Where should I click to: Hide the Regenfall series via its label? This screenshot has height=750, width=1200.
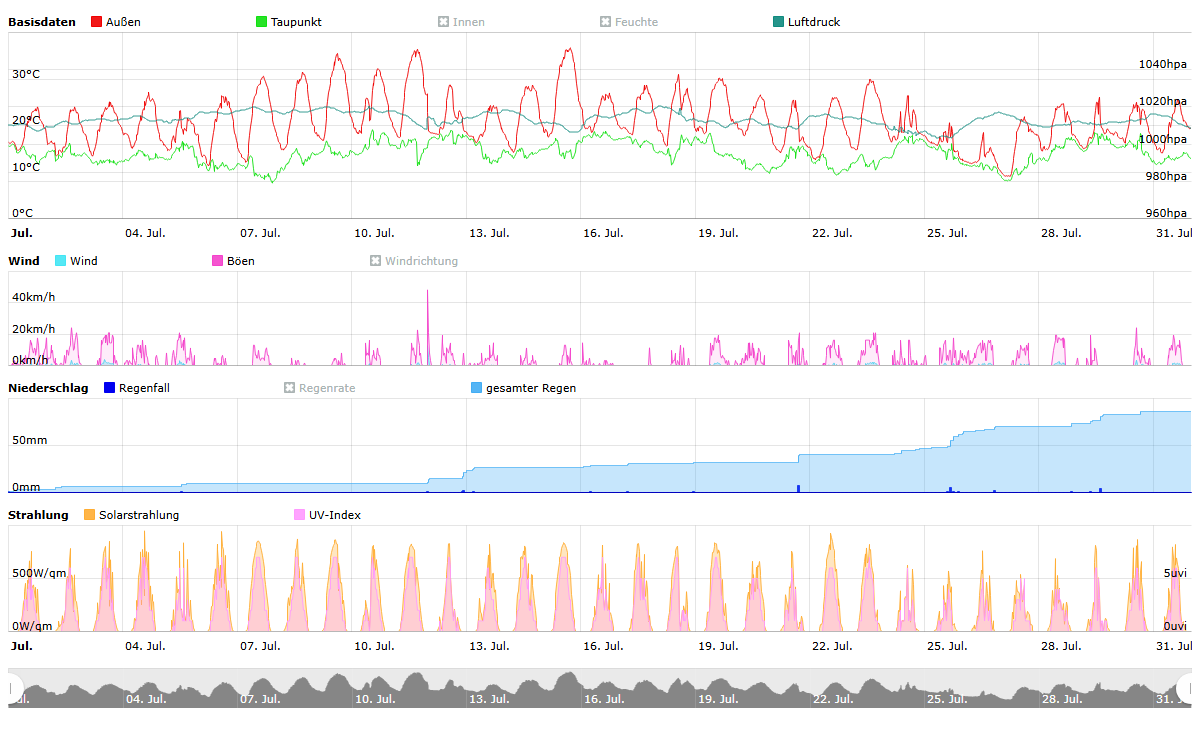click(143, 388)
